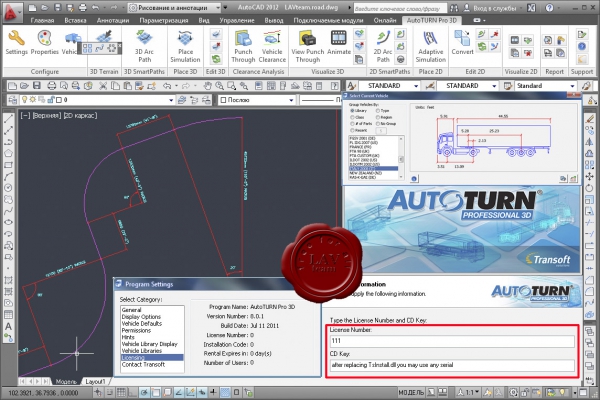Open the Layer Properties Manager icon
The width and height of the screenshot is (600, 400).
(x=13, y=100)
